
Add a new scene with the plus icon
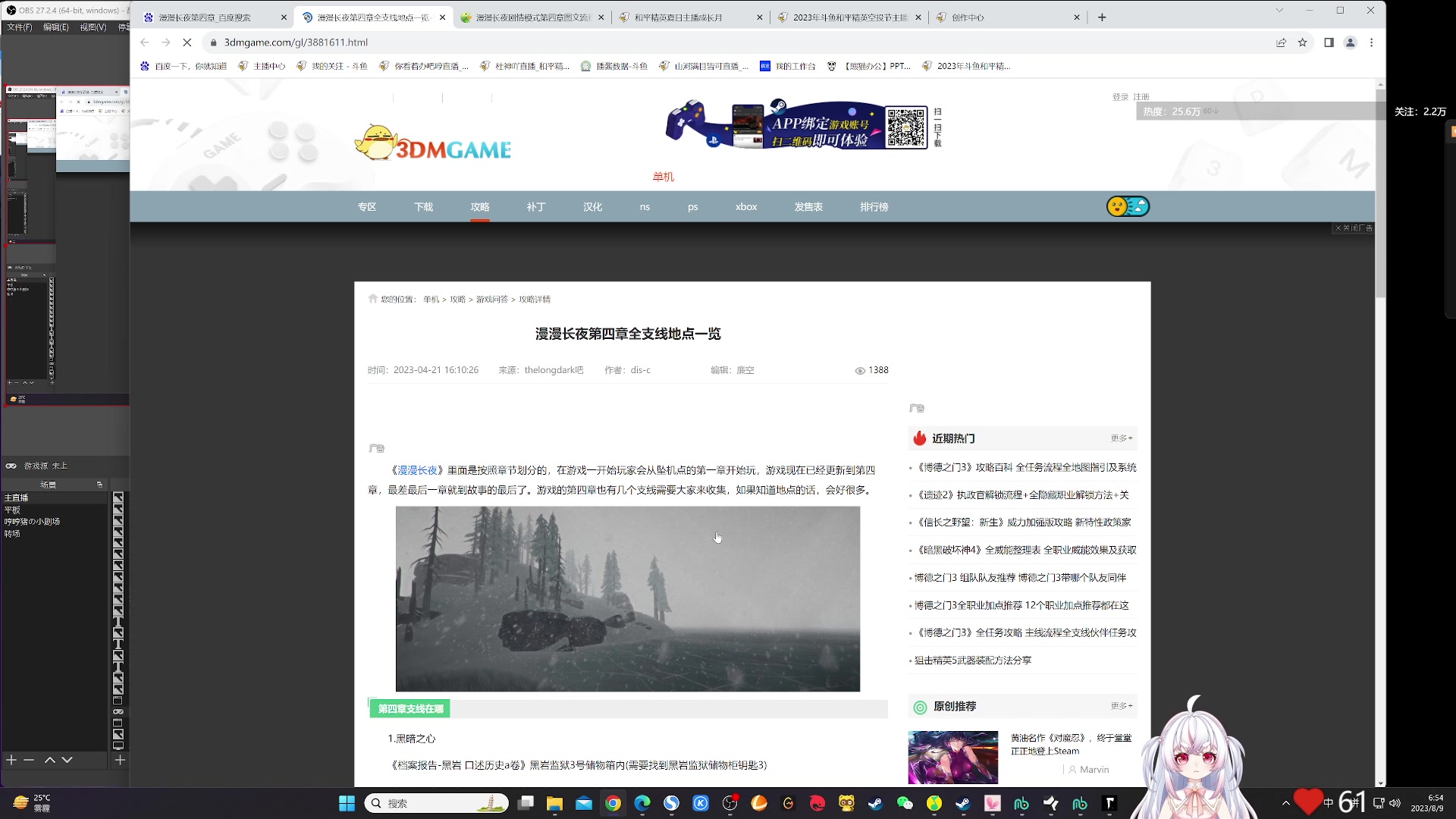[x=11, y=760]
